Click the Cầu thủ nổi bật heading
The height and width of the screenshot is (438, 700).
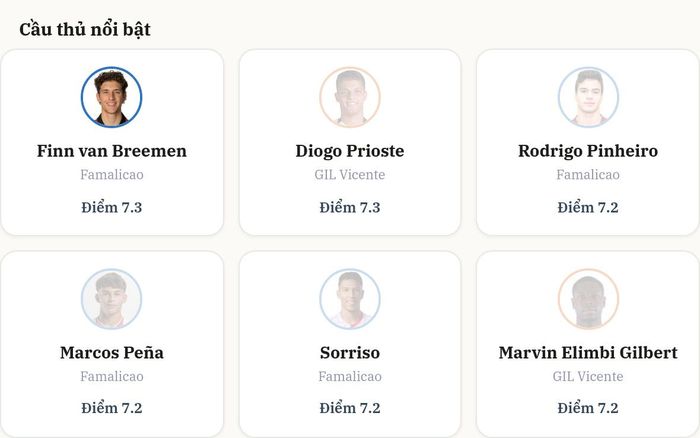click(85, 29)
